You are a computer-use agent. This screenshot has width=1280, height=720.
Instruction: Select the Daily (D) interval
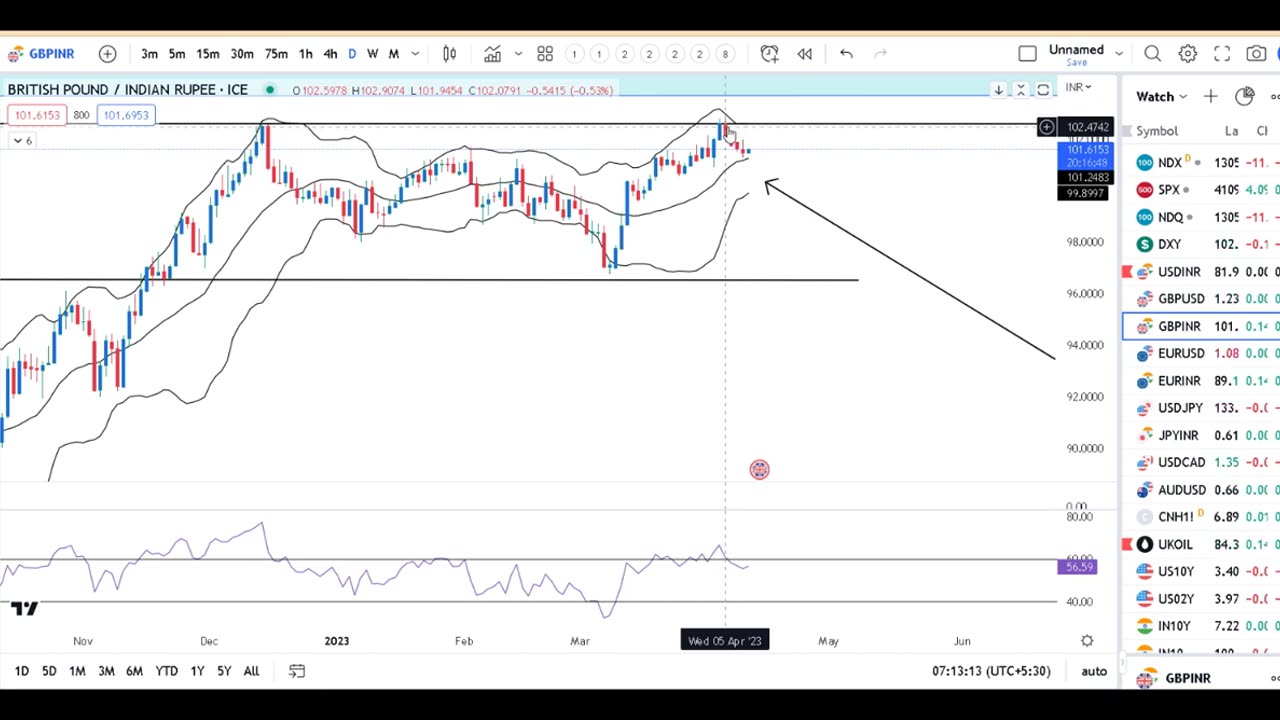coord(352,54)
